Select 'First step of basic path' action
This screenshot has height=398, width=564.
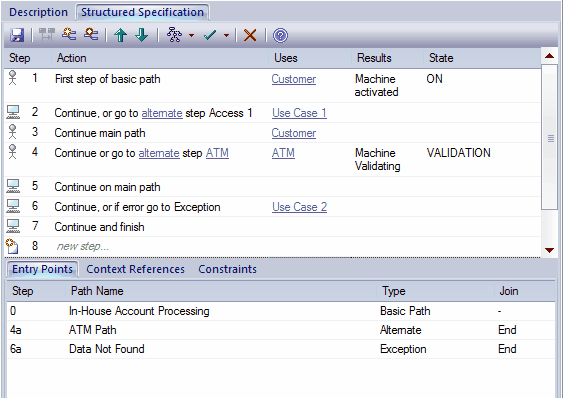coord(108,79)
